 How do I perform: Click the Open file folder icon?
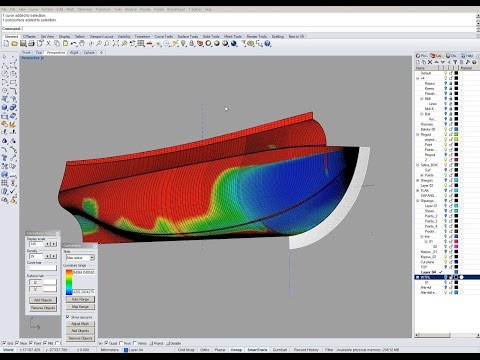pos(14,43)
